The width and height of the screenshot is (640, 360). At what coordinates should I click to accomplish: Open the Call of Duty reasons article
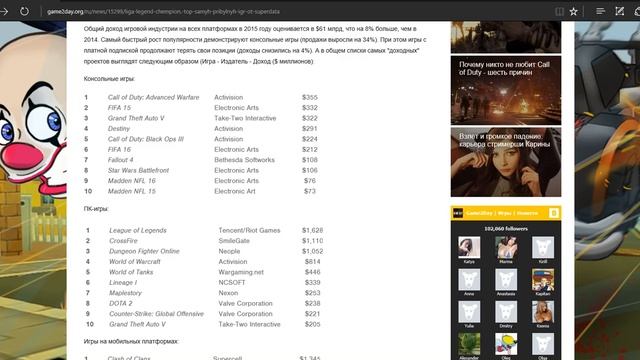tap(506, 91)
